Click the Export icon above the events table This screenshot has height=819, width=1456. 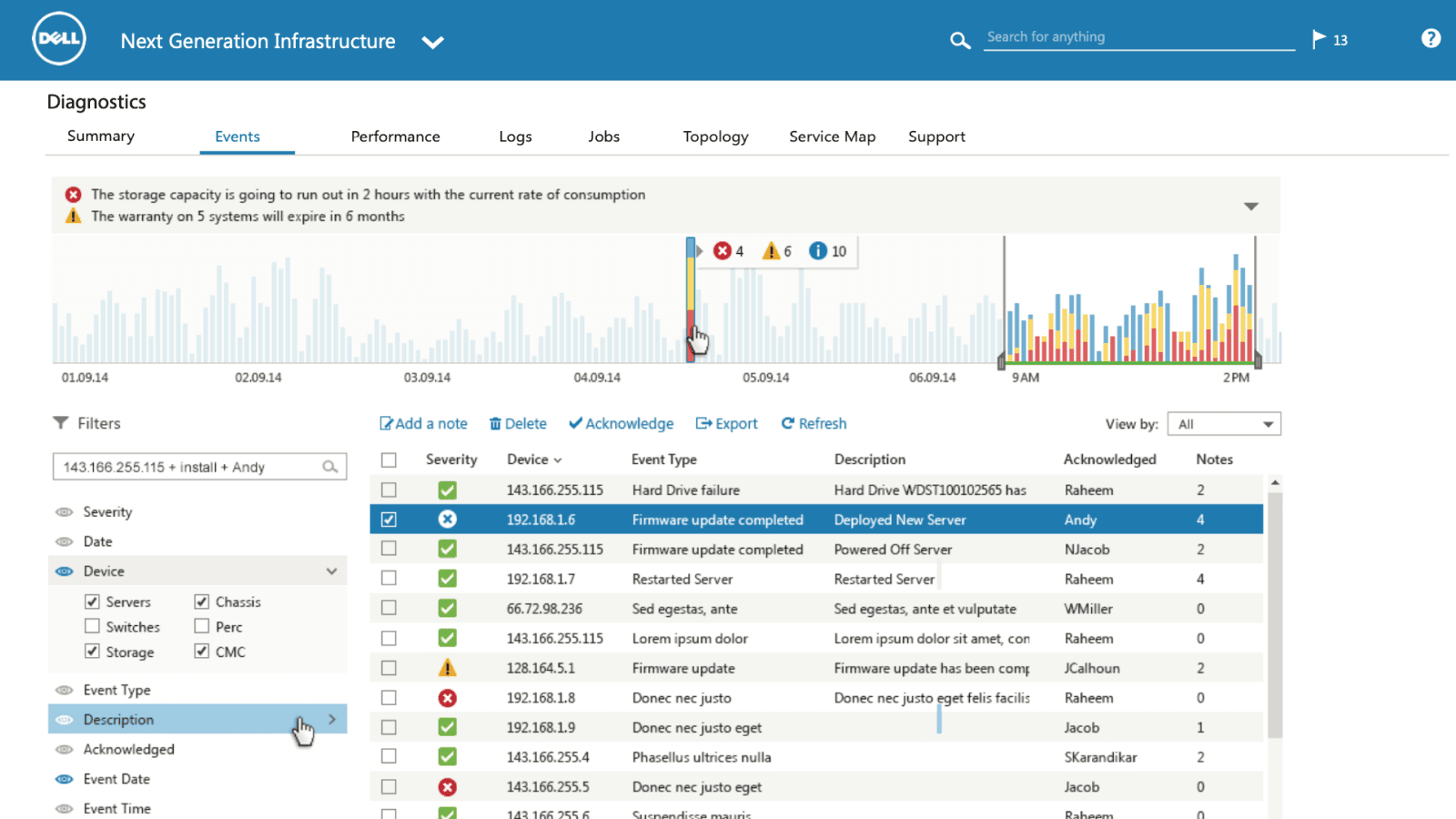703,423
